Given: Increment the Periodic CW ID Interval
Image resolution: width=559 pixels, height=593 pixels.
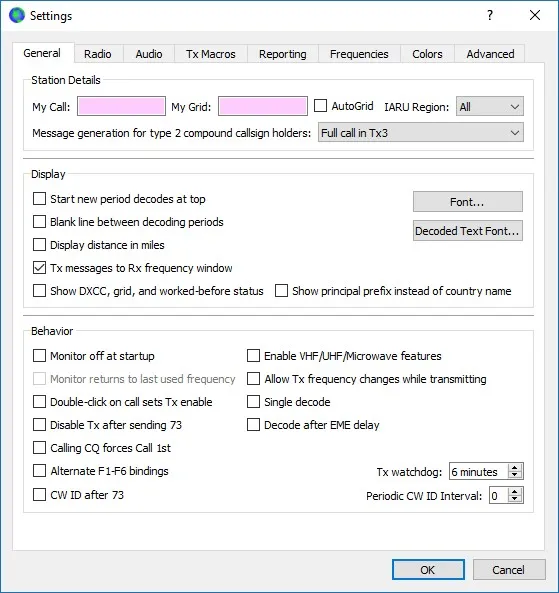Looking at the screenshot, I should pos(514,492).
